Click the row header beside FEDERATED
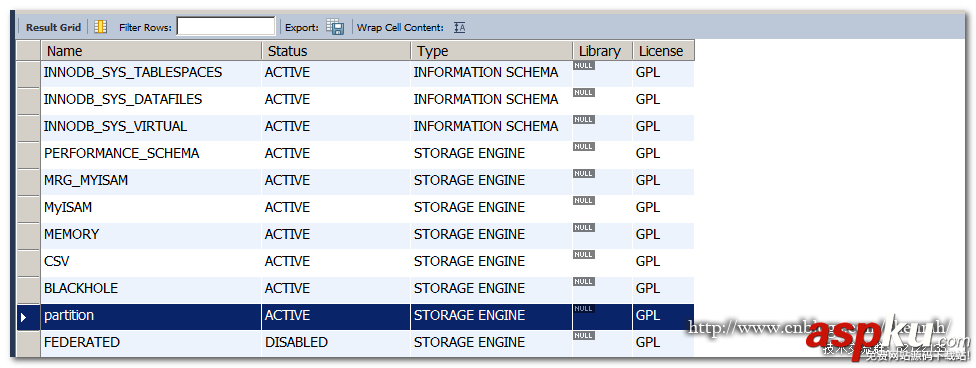 pos(28,344)
